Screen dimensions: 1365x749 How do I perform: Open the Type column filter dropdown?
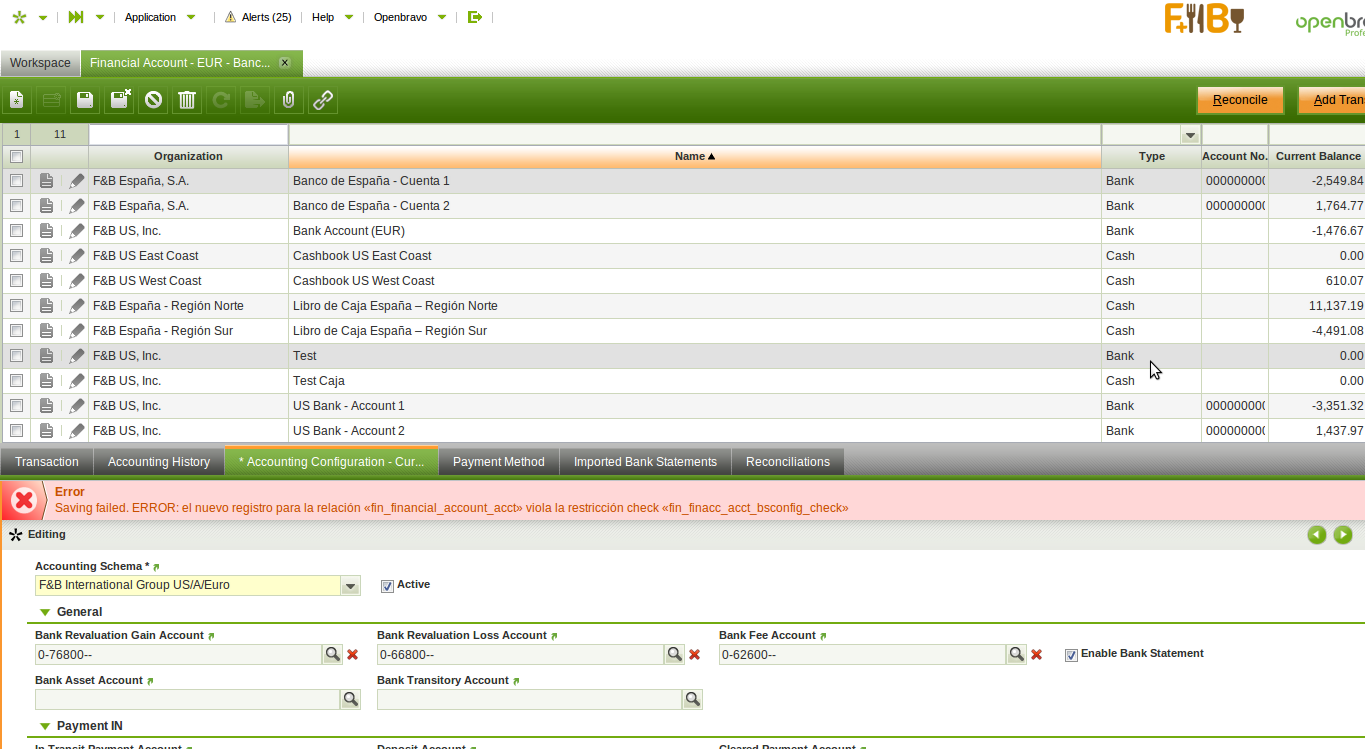coord(1190,135)
